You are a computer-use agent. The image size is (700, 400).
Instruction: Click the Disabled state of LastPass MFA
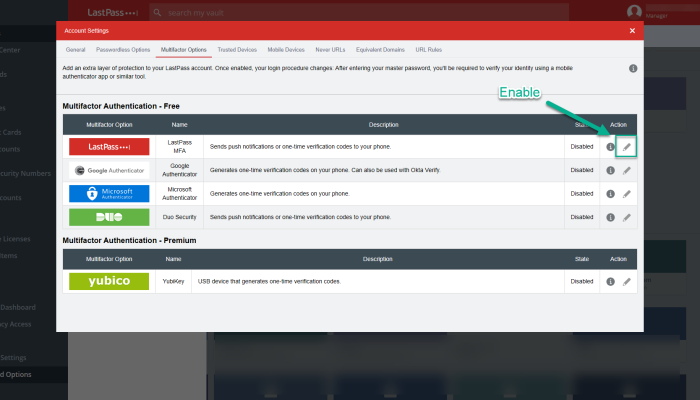[x=582, y=146]
